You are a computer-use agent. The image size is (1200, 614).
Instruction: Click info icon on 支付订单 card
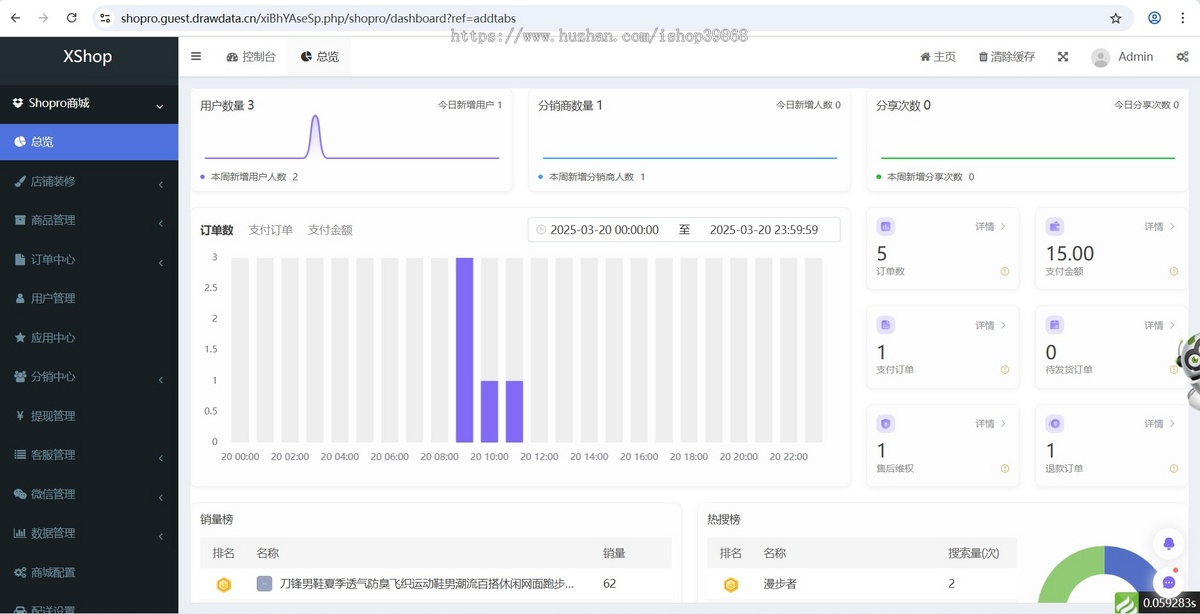point(1005,370)
